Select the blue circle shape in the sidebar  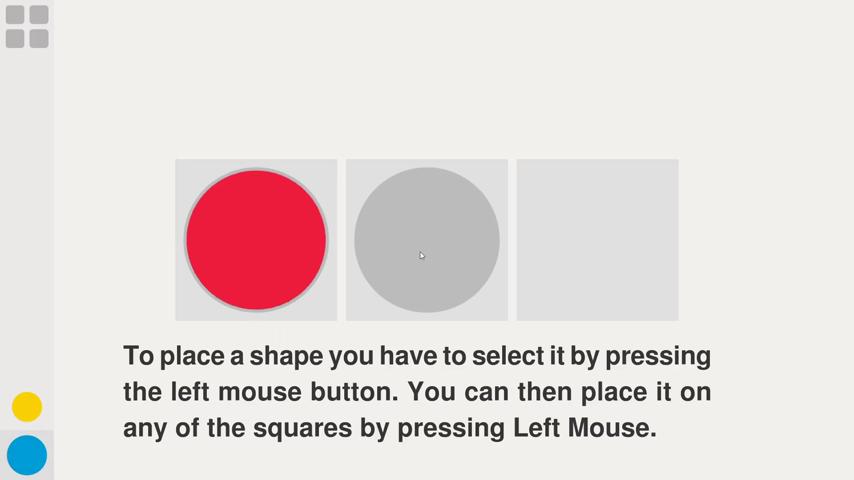click(x=27, y=455)
